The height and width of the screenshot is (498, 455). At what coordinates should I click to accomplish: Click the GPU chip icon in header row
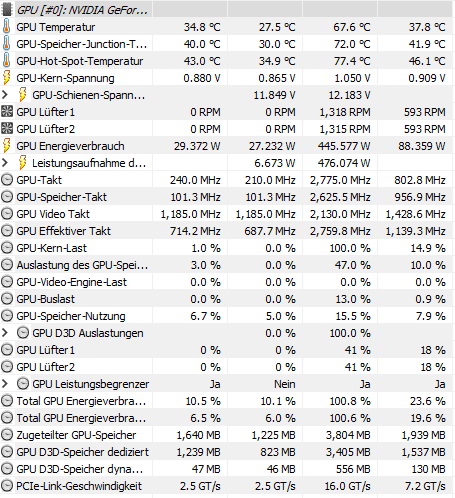7,9
